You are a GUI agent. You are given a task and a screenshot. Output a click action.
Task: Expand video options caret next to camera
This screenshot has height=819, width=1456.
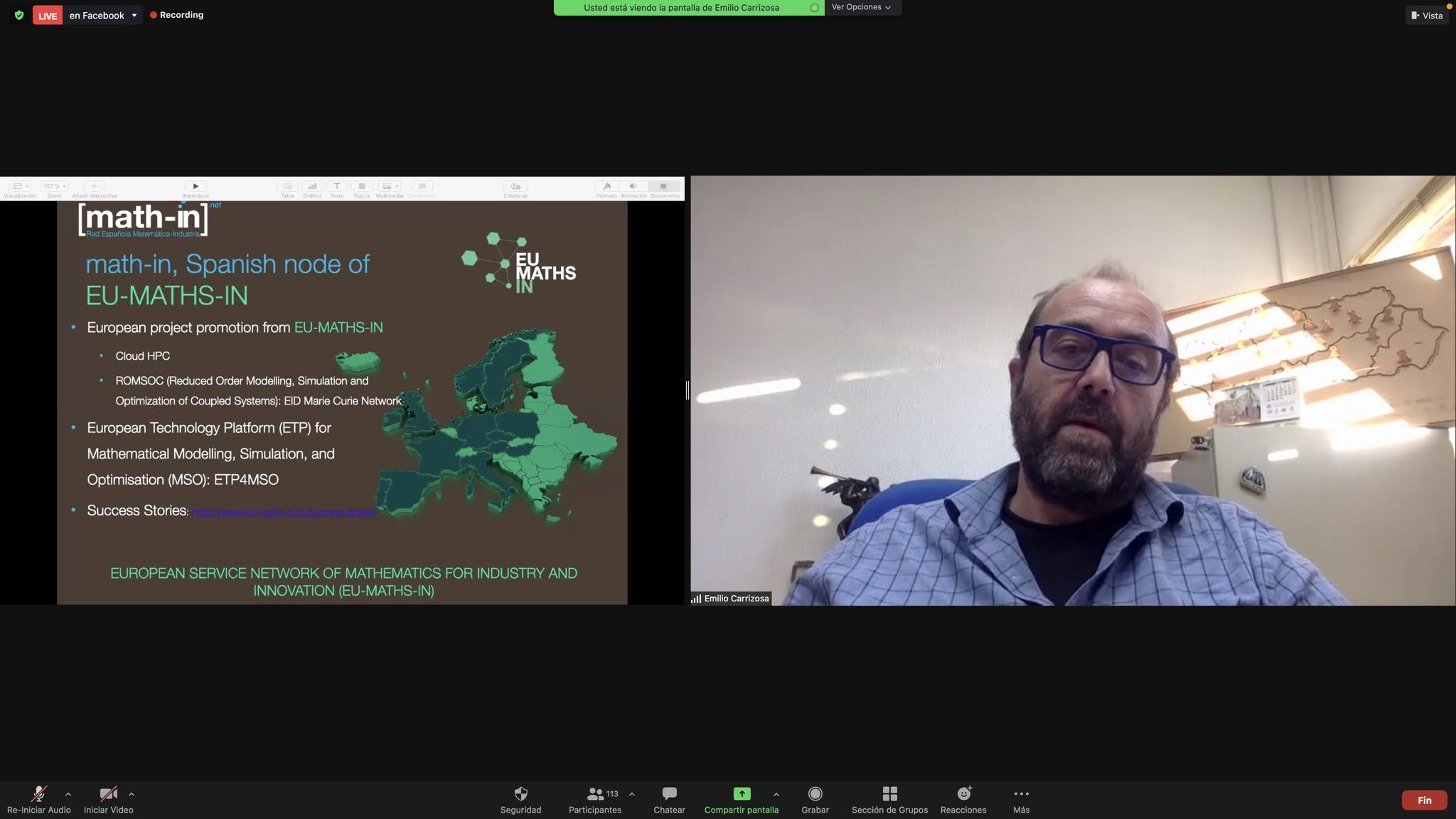tap(132, 794)
